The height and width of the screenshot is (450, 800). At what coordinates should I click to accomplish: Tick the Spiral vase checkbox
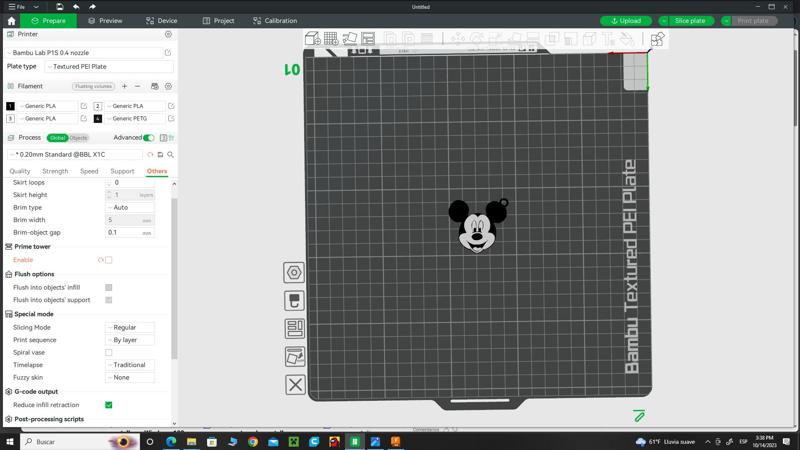[109, 353]
